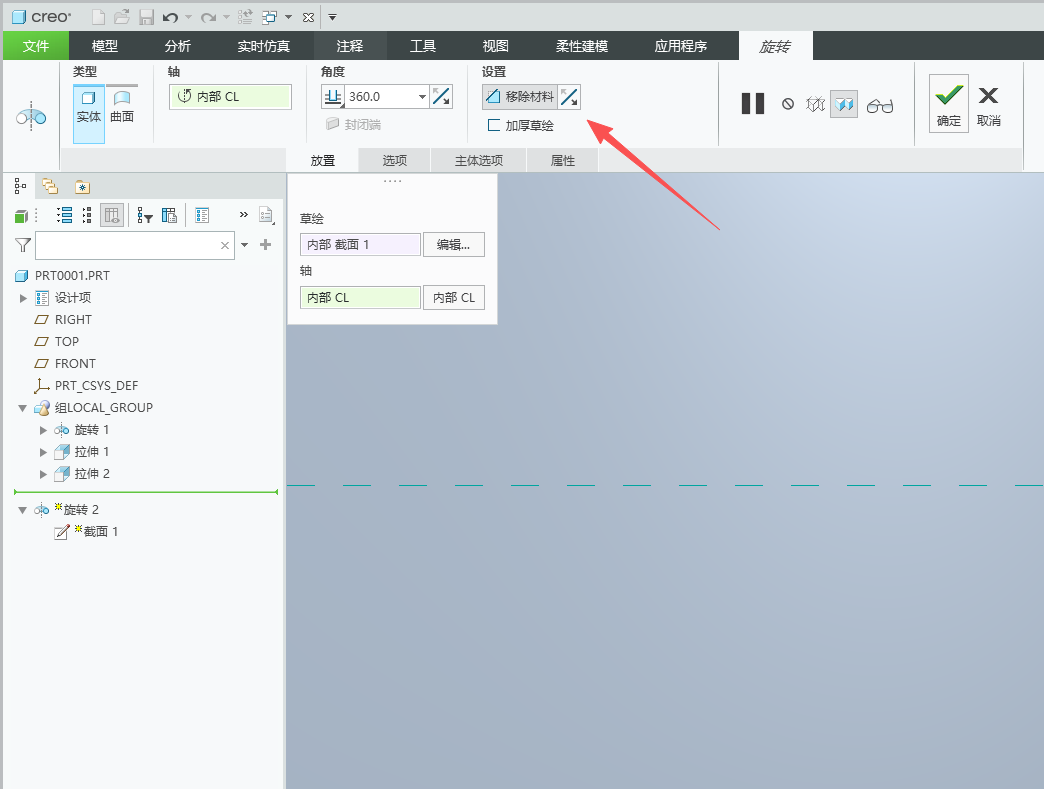Click the New file icon in quick access toolbar
The width and height of the screenshot is (1044, 789).
pyautogui.click(x=99, y=17)
